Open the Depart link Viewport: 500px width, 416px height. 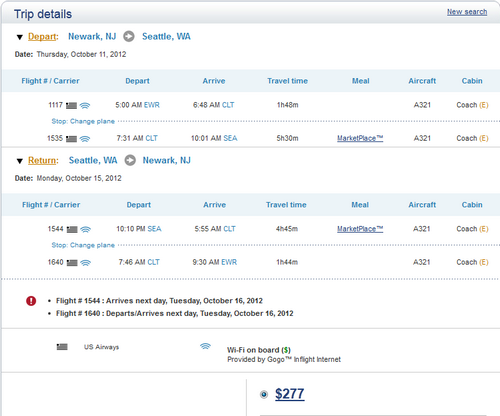42,36
